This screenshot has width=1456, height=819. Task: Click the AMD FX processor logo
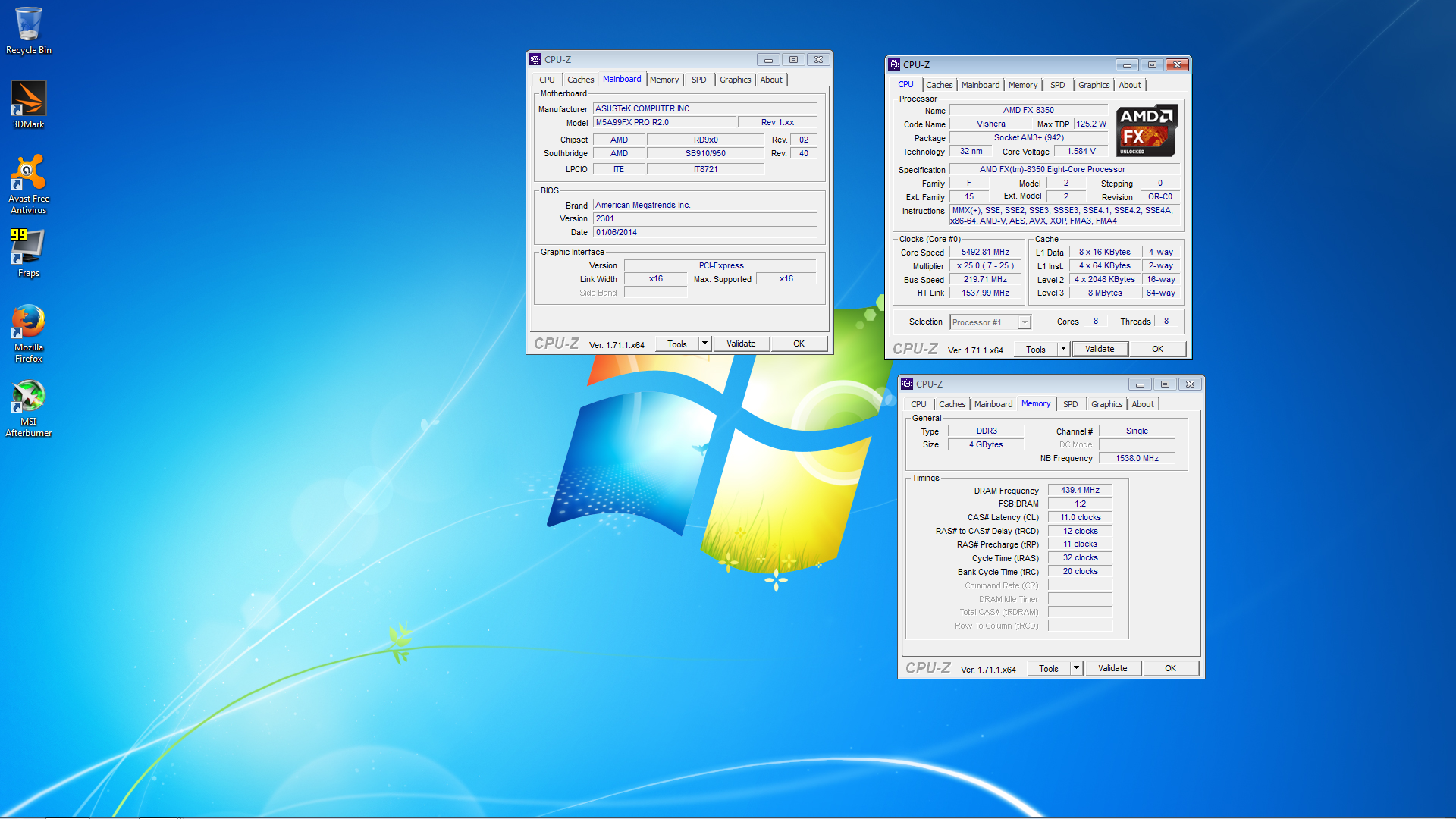(1147, 130)
